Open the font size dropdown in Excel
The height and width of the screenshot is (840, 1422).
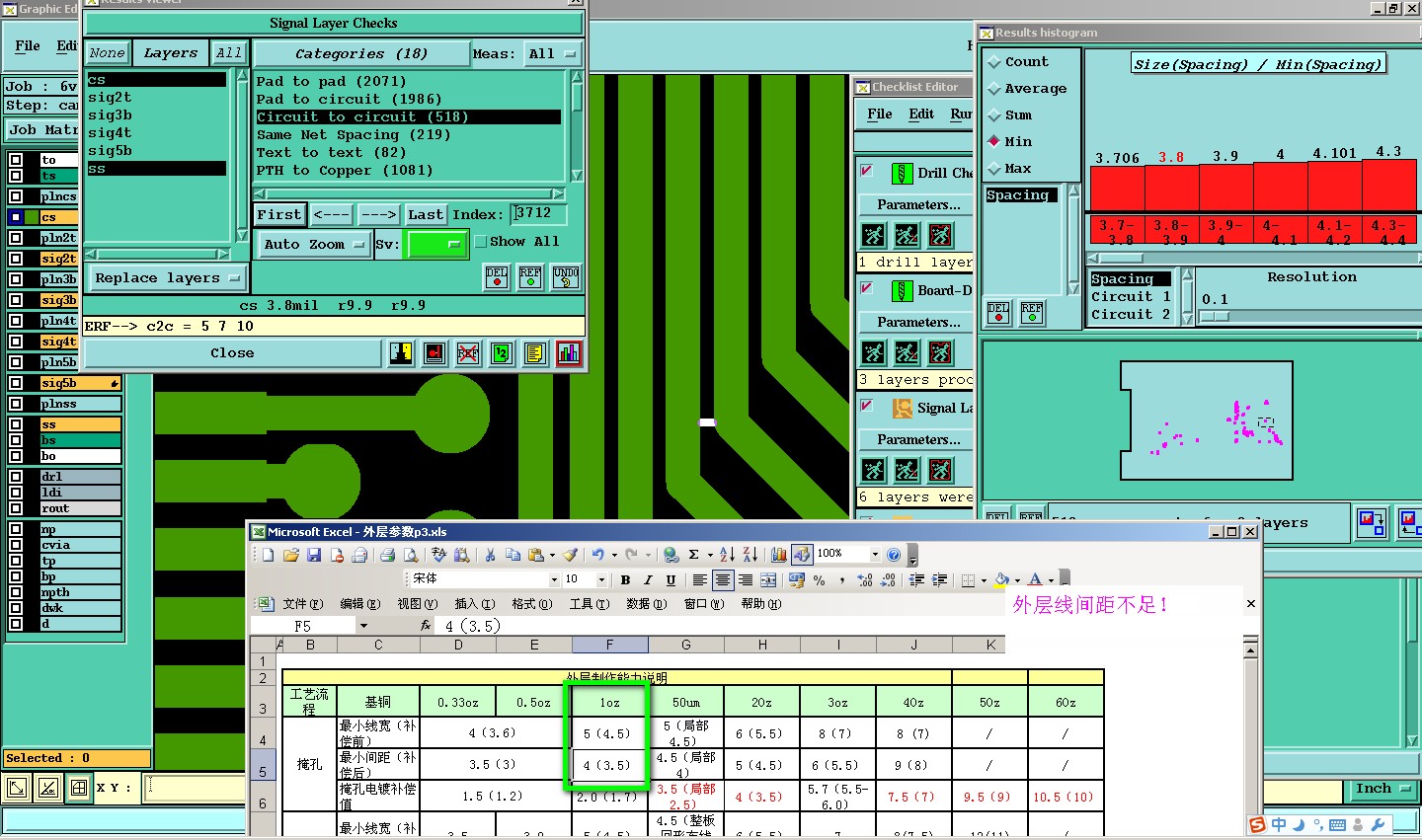click(x=601, y=579)
